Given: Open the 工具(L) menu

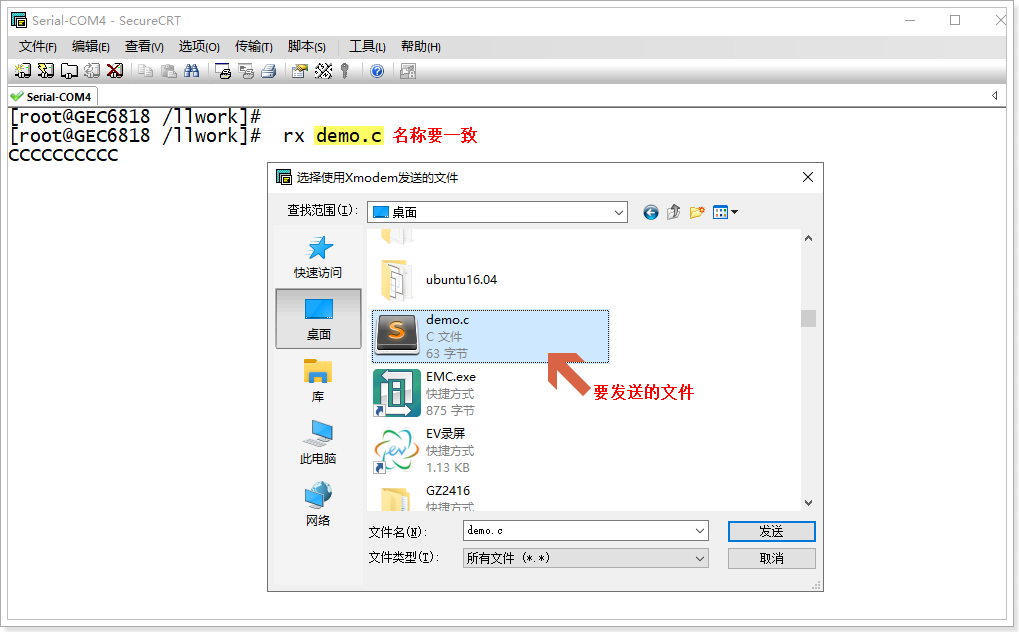Looking at the screenshot, I should click(367, 47).
